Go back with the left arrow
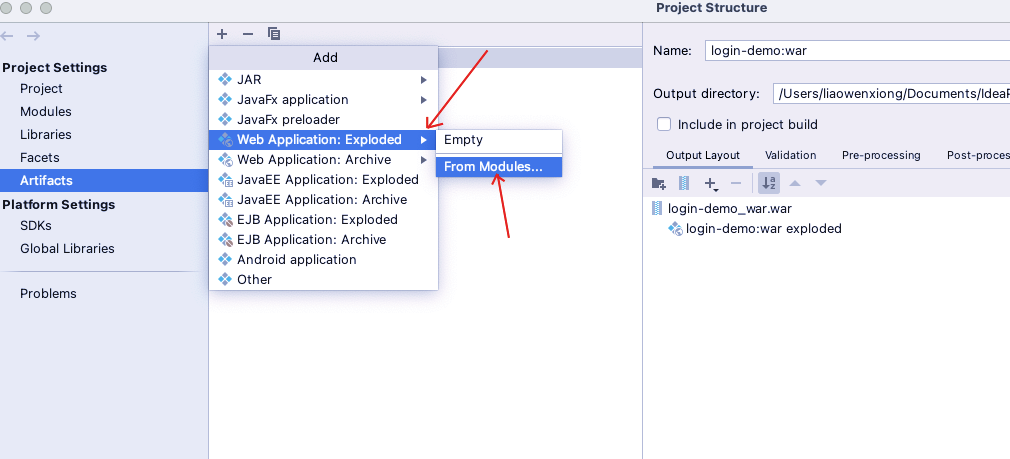The width and height of the screenshot is (1010, 459). coord(8,36)
